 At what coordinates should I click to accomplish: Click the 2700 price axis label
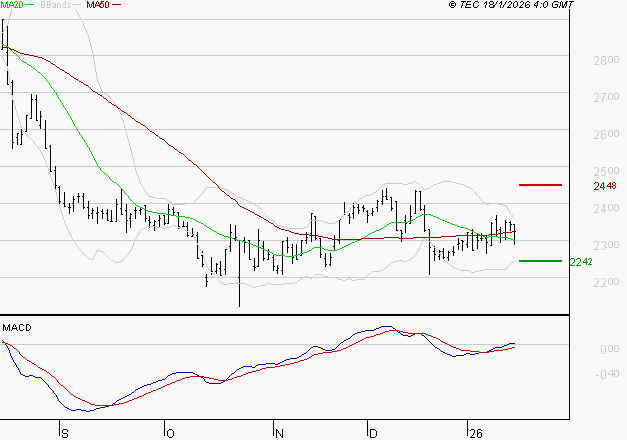coord(606,97)
